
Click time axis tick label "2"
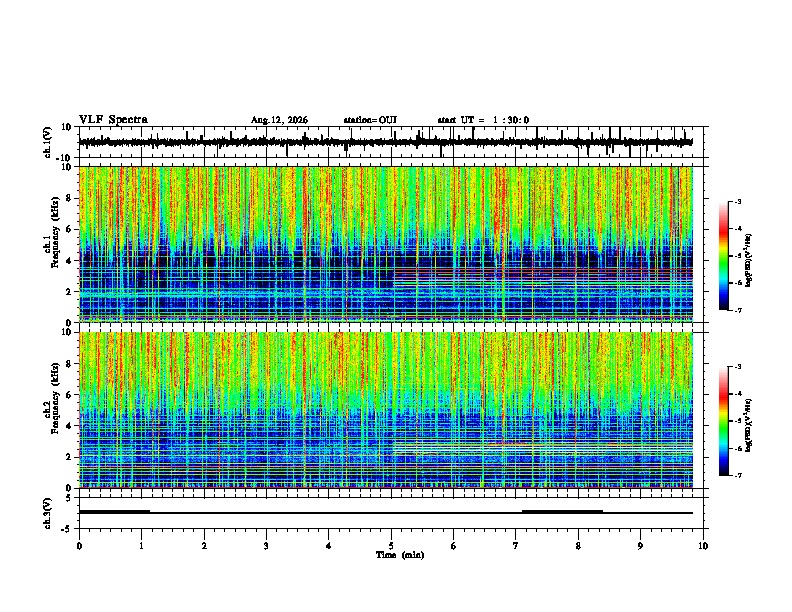coord(204,546)
